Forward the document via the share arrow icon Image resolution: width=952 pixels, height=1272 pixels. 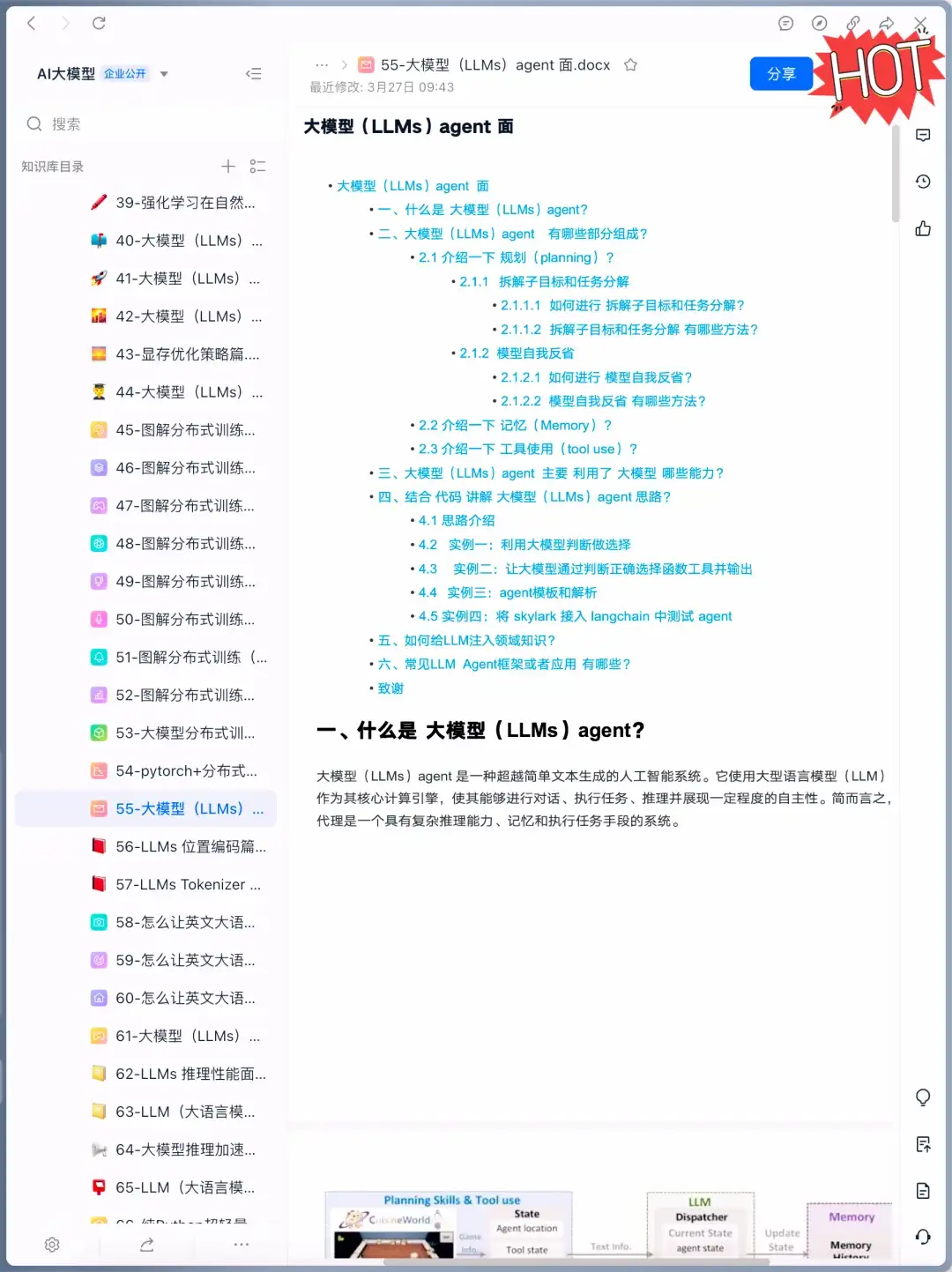(886, 22)
